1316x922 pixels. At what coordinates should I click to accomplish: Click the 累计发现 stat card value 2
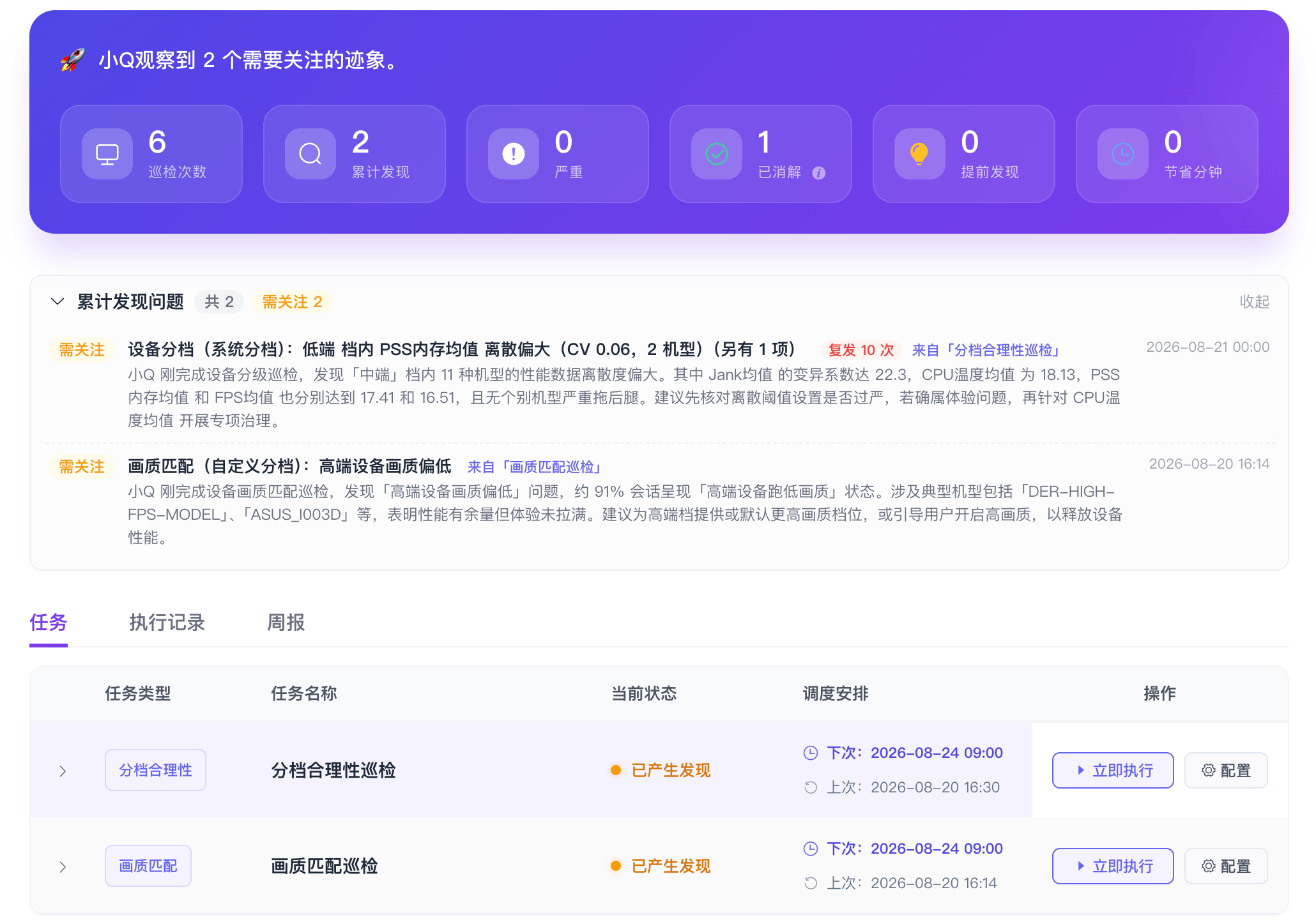point(361,142)
